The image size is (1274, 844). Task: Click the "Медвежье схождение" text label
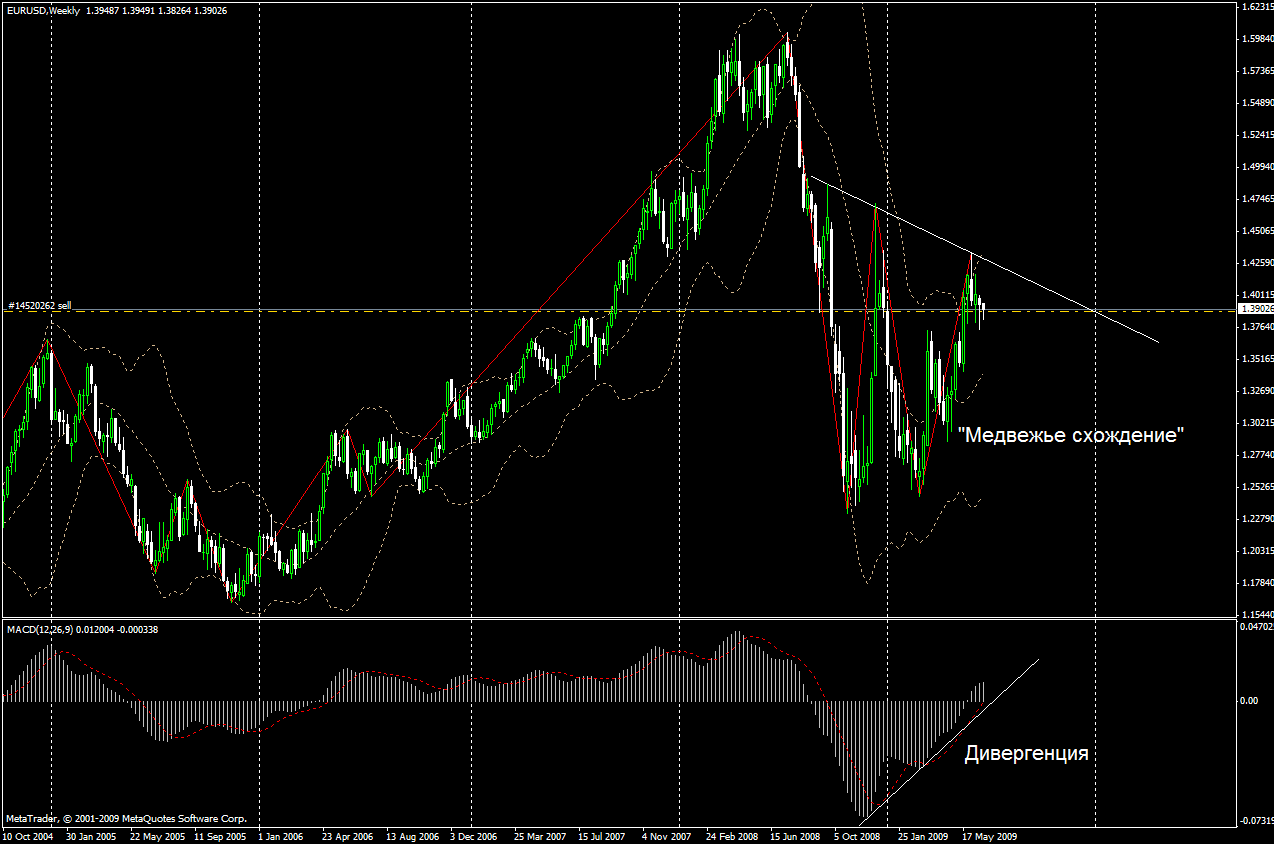(x=1071, y=436)
